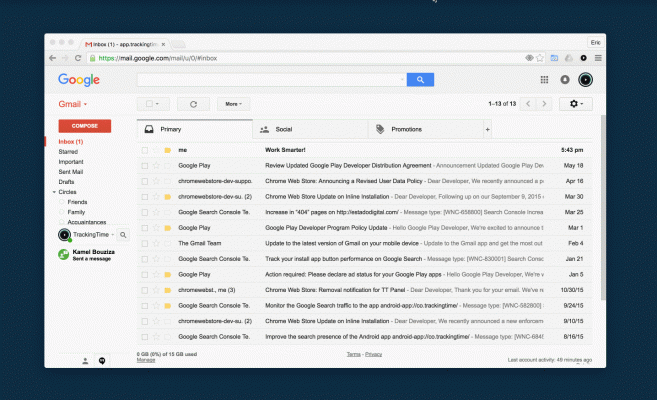Open the Family circle
The height and width of the screenshot is (400, 657).
pyautogui.click(x=76, y=212)
